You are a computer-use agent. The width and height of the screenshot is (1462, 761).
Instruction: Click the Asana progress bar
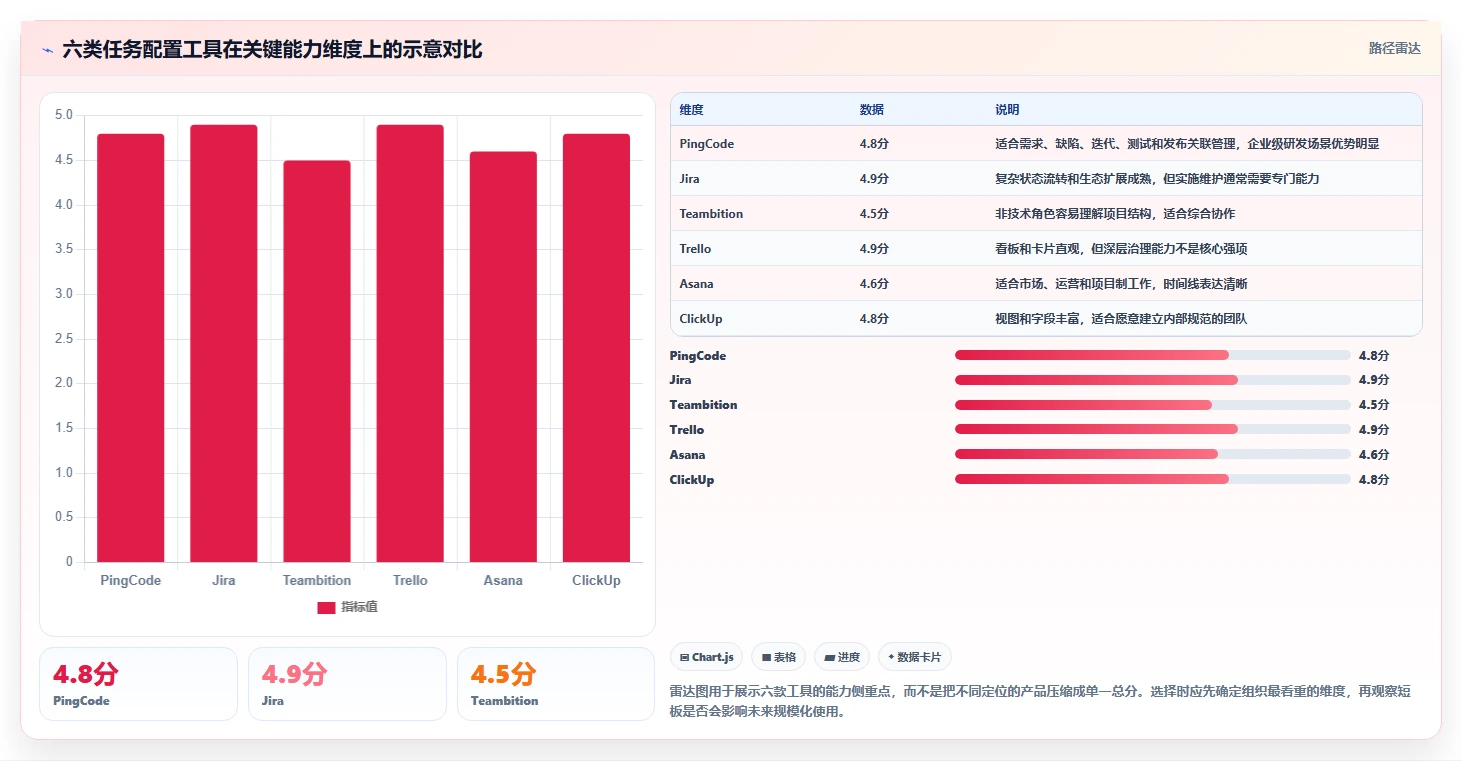(x=1153, y=454)
